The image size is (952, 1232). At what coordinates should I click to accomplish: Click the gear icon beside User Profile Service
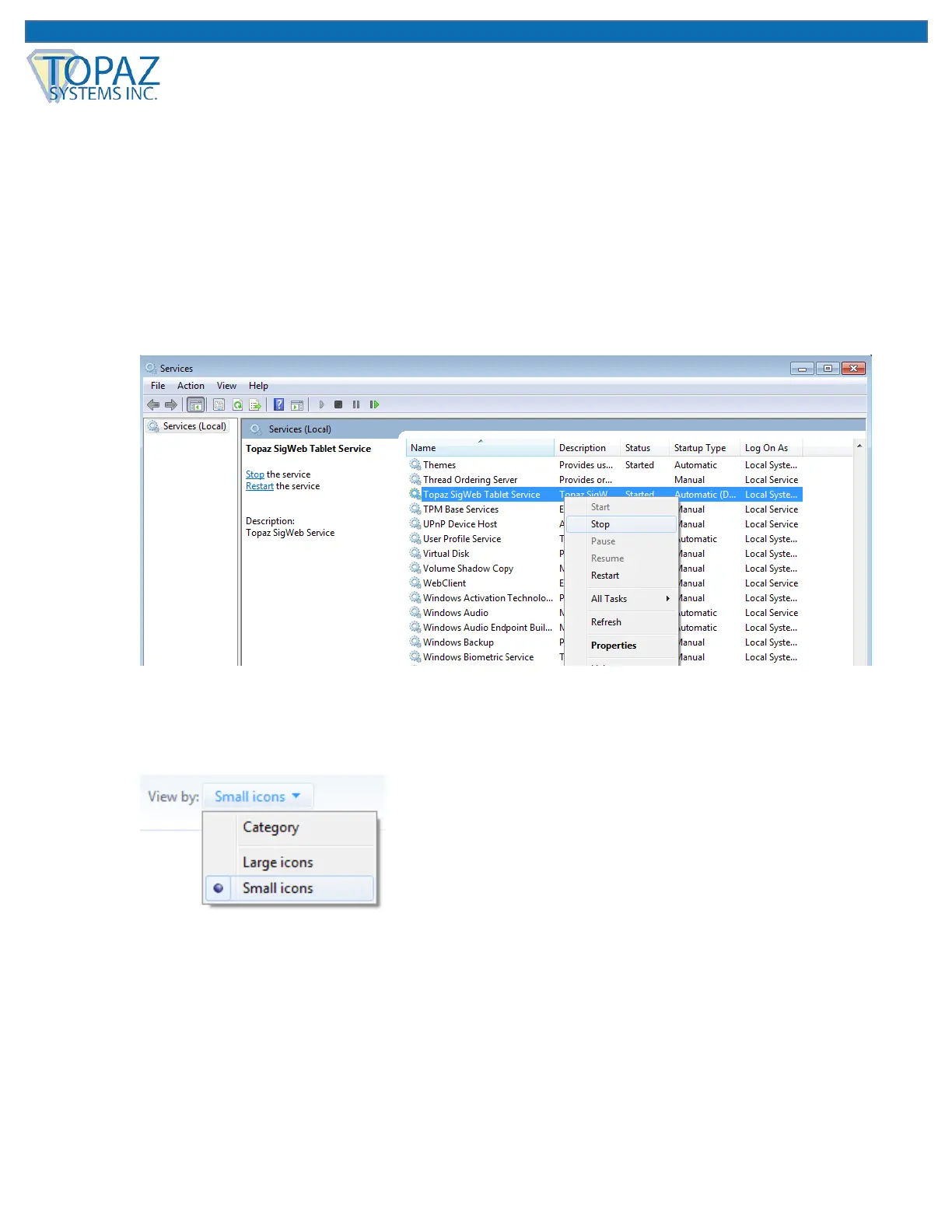[x=415, y=538]
